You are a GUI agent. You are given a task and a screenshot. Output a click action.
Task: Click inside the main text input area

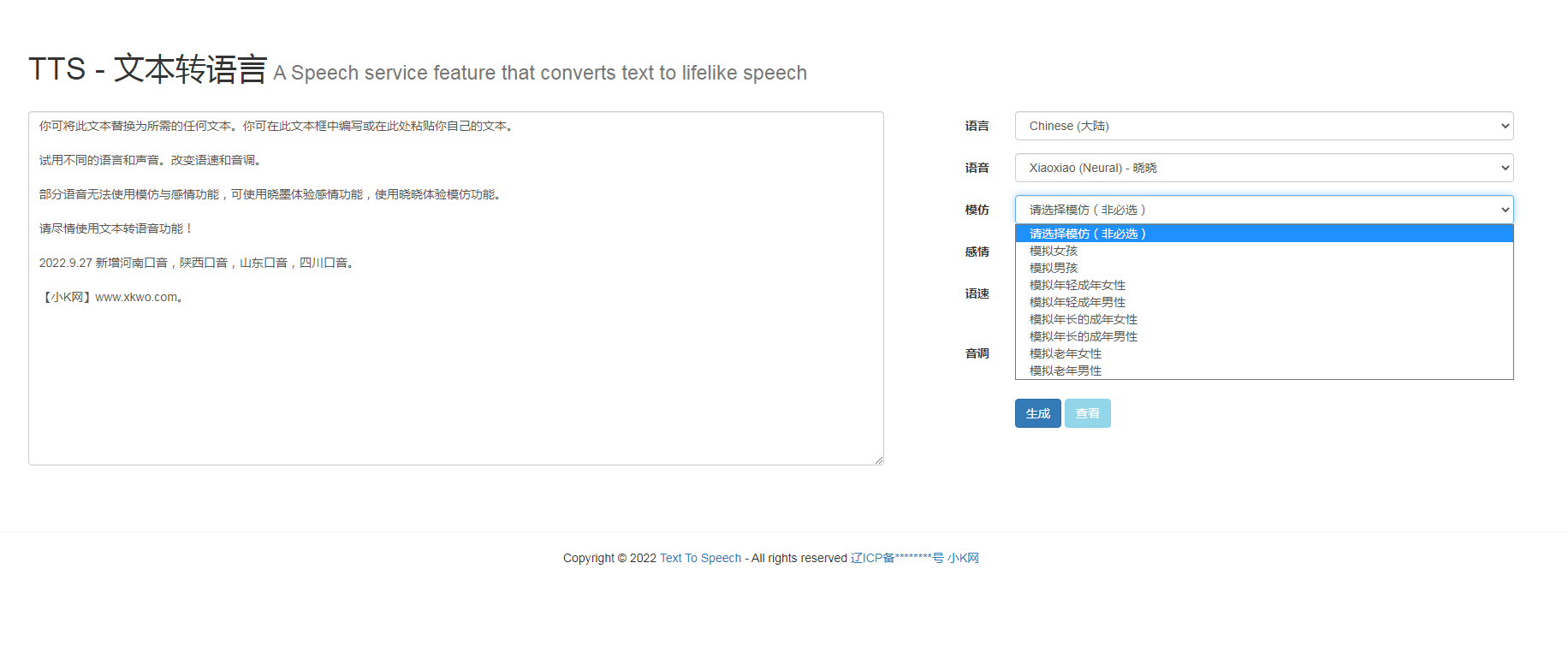[x=455, y=376]
